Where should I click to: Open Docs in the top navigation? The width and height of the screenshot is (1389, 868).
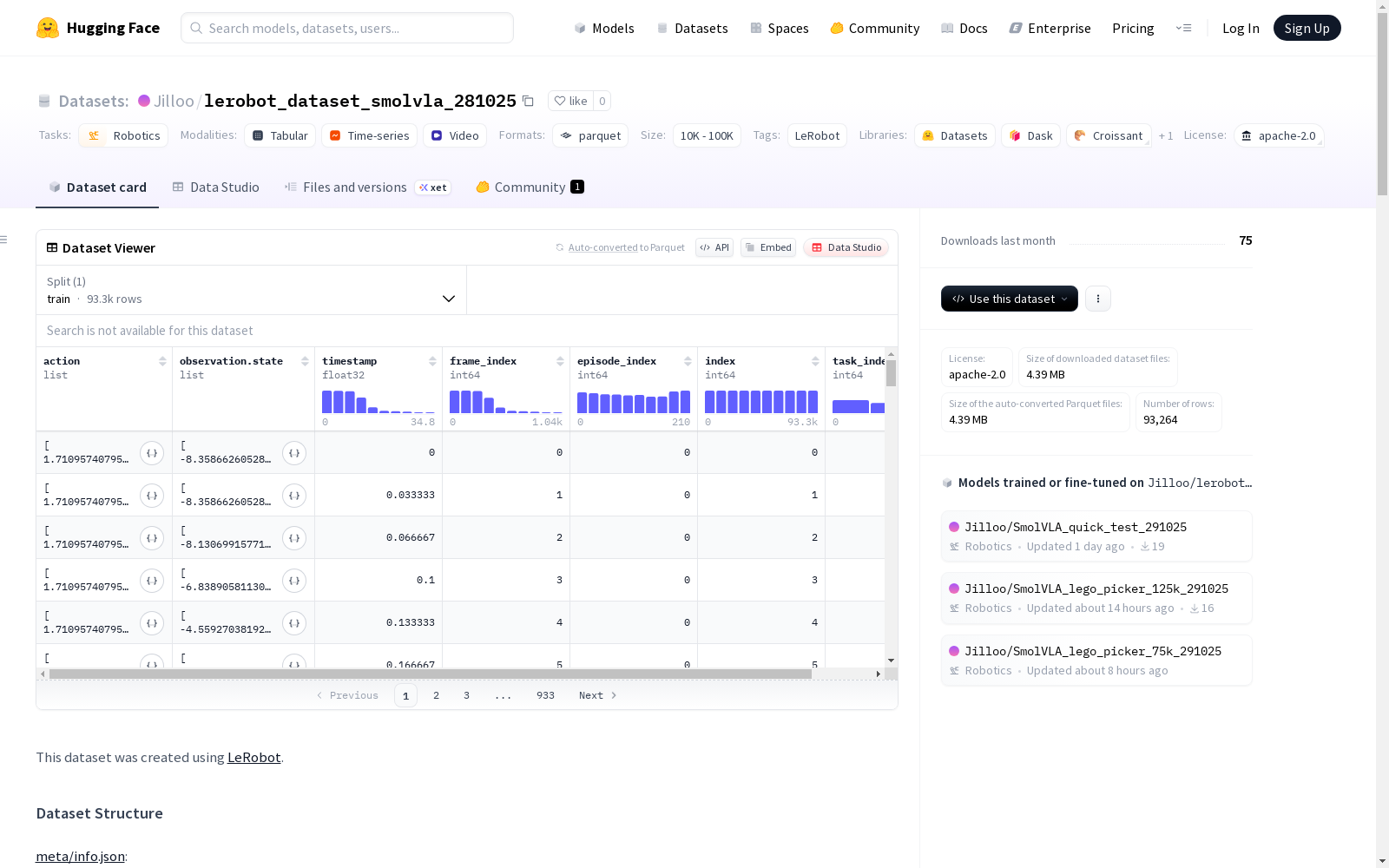(964, 28)
